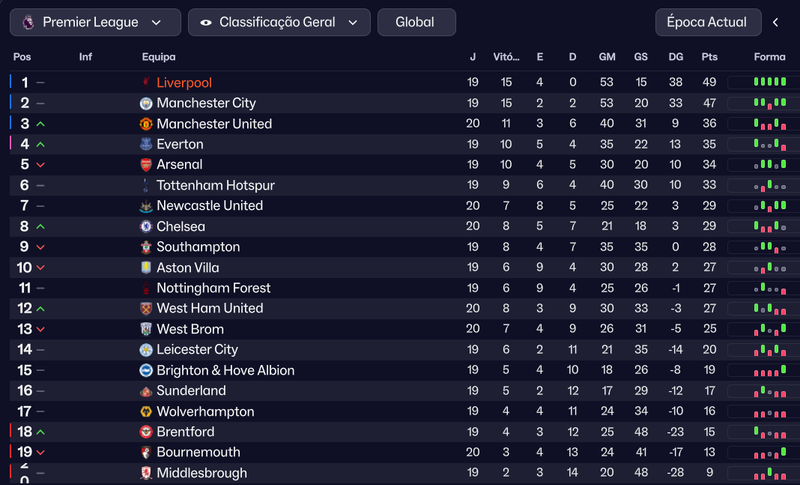Image resolution: width=800 pixels, height=485 pixels.
Task: Click the Everton club badge icon
Action: [146, 144]
